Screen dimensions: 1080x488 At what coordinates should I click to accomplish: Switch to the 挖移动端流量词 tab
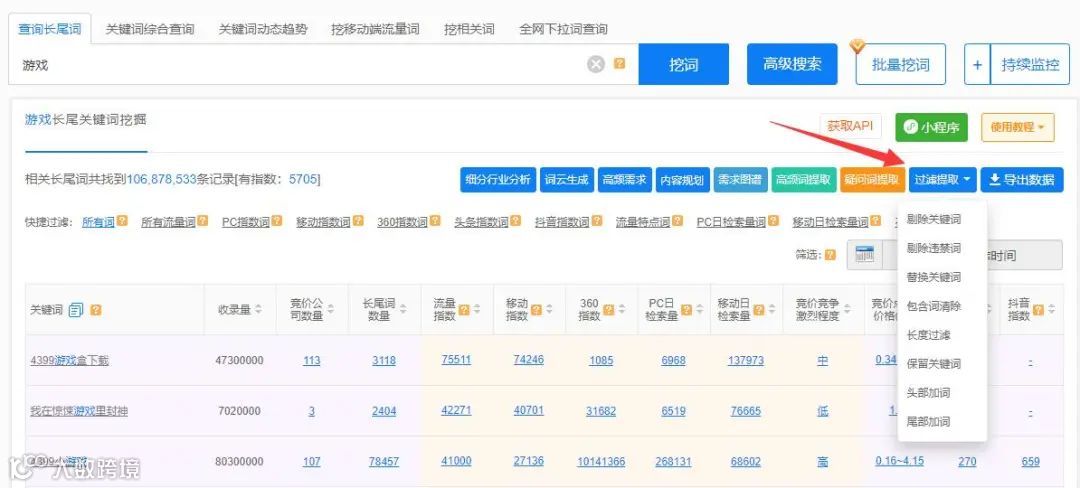tap(375, 30)
